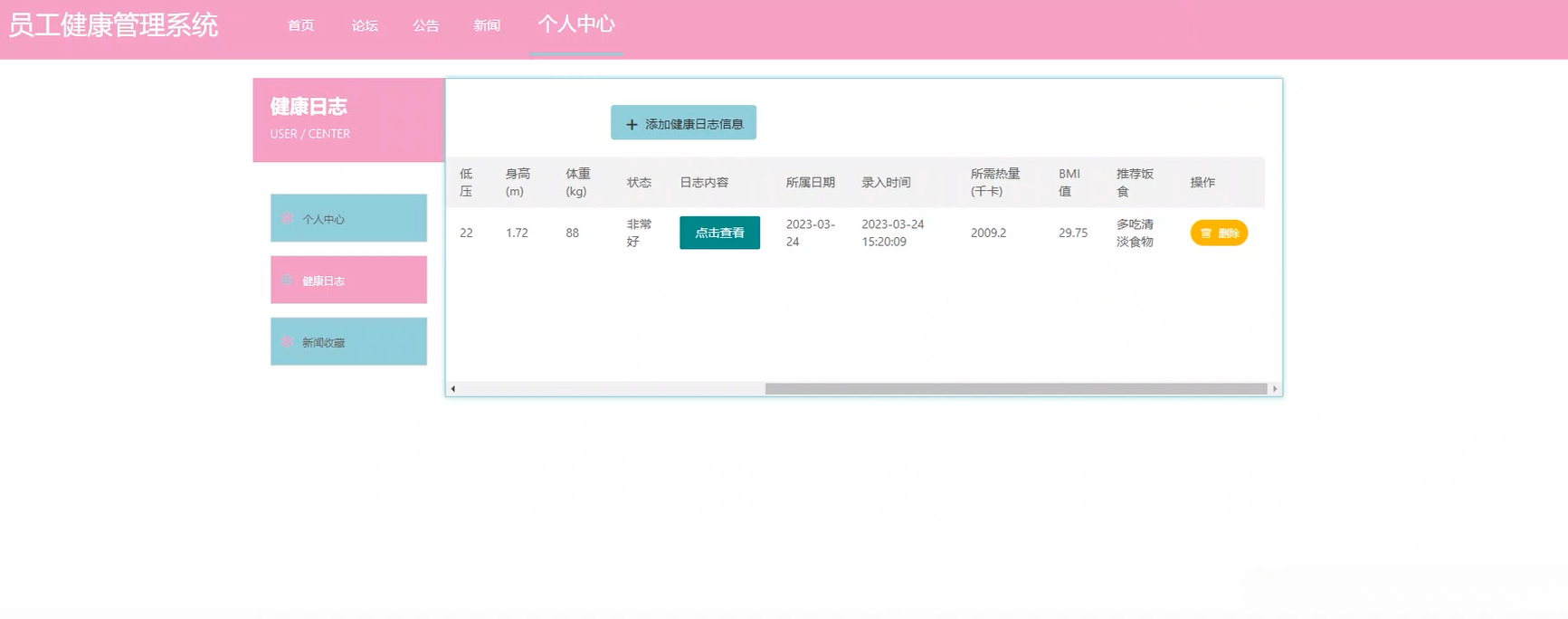Click the 日志内容 column header
The image size is (1568, 619).
[704, 182]
